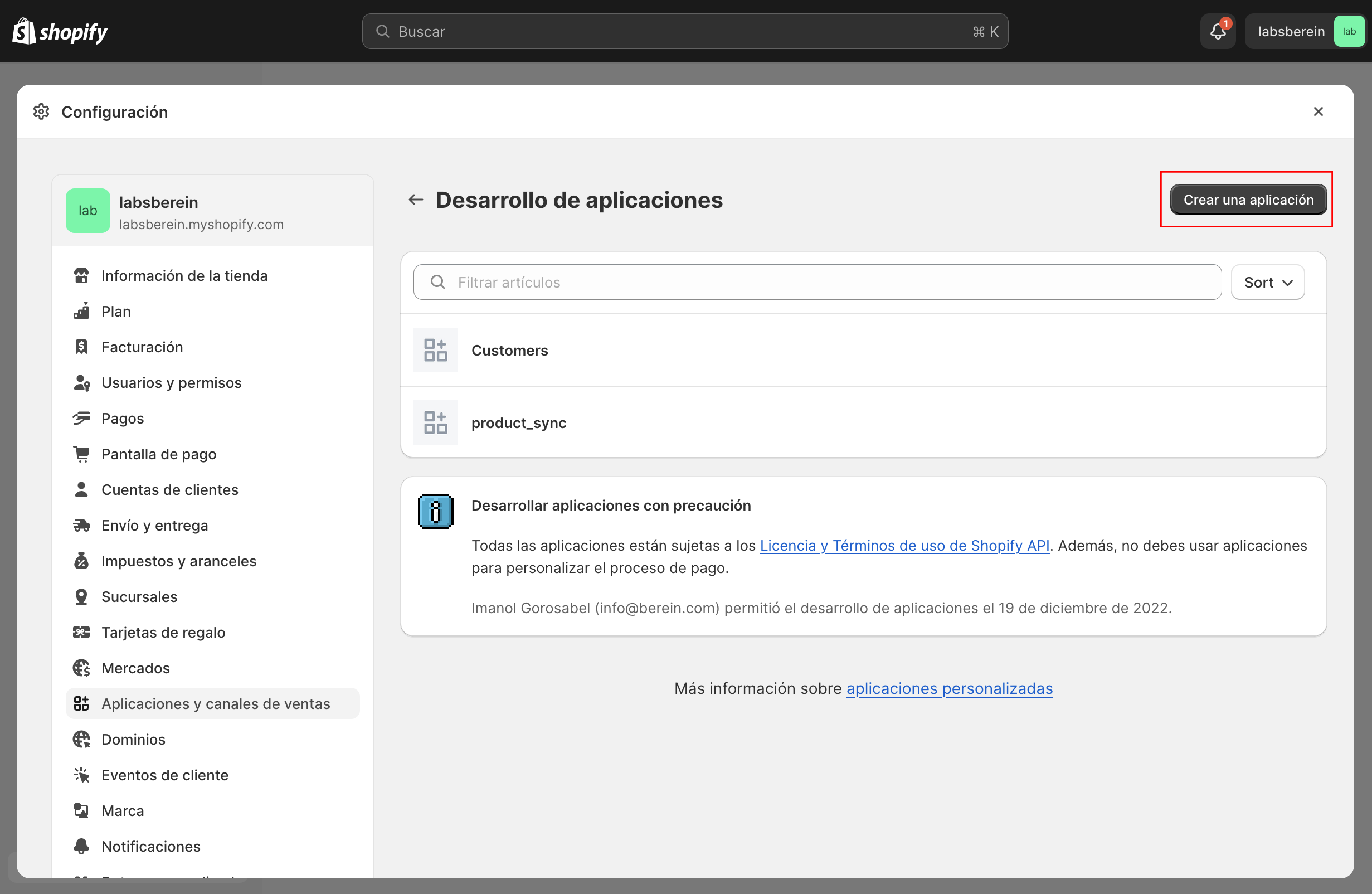Image resolution: width=1372 pixels, height=894 pixels.
Task: Select the Mercados globe icon
Action: pyautogui.click(x=82, y=668)
